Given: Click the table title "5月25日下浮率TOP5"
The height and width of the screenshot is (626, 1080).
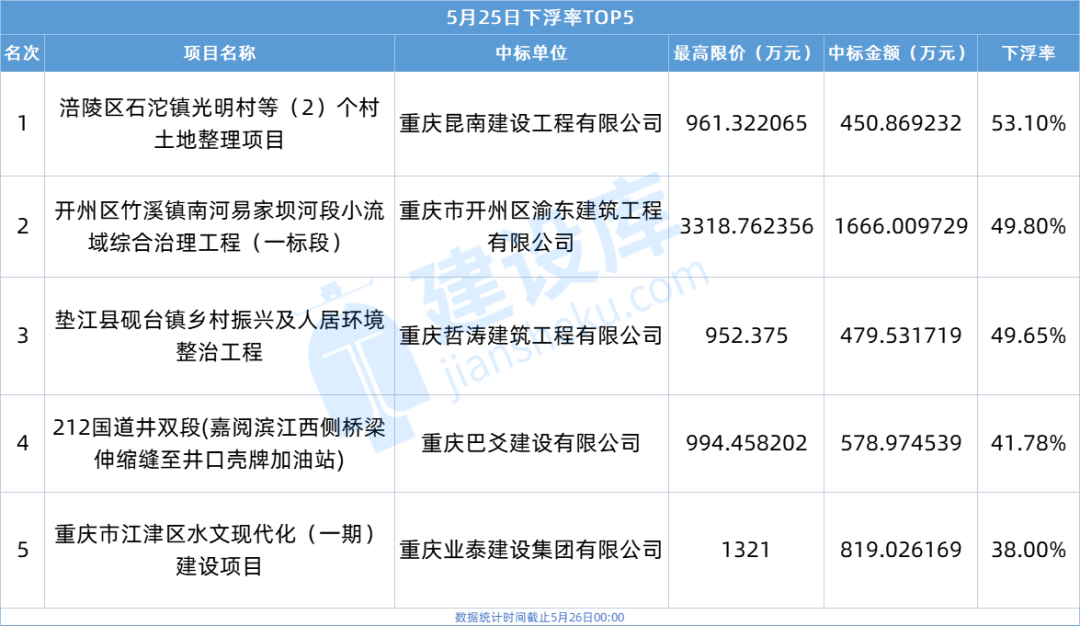Looking at the screenshot, I should tap(540, 17).
